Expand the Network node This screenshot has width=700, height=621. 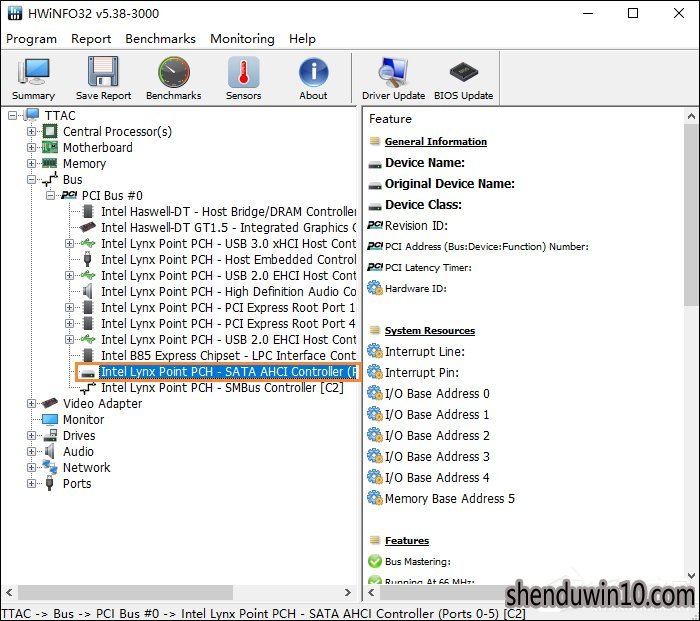(31, 467)
